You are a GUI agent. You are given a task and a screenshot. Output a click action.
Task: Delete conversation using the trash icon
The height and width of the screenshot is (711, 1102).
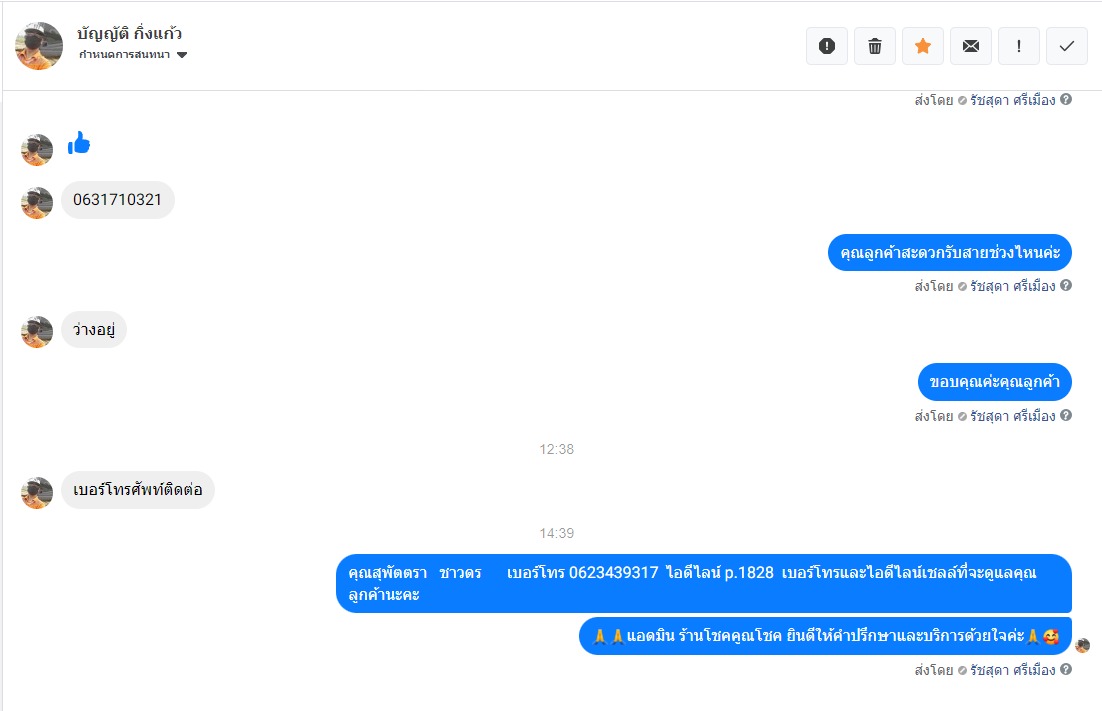coord(875,46)
